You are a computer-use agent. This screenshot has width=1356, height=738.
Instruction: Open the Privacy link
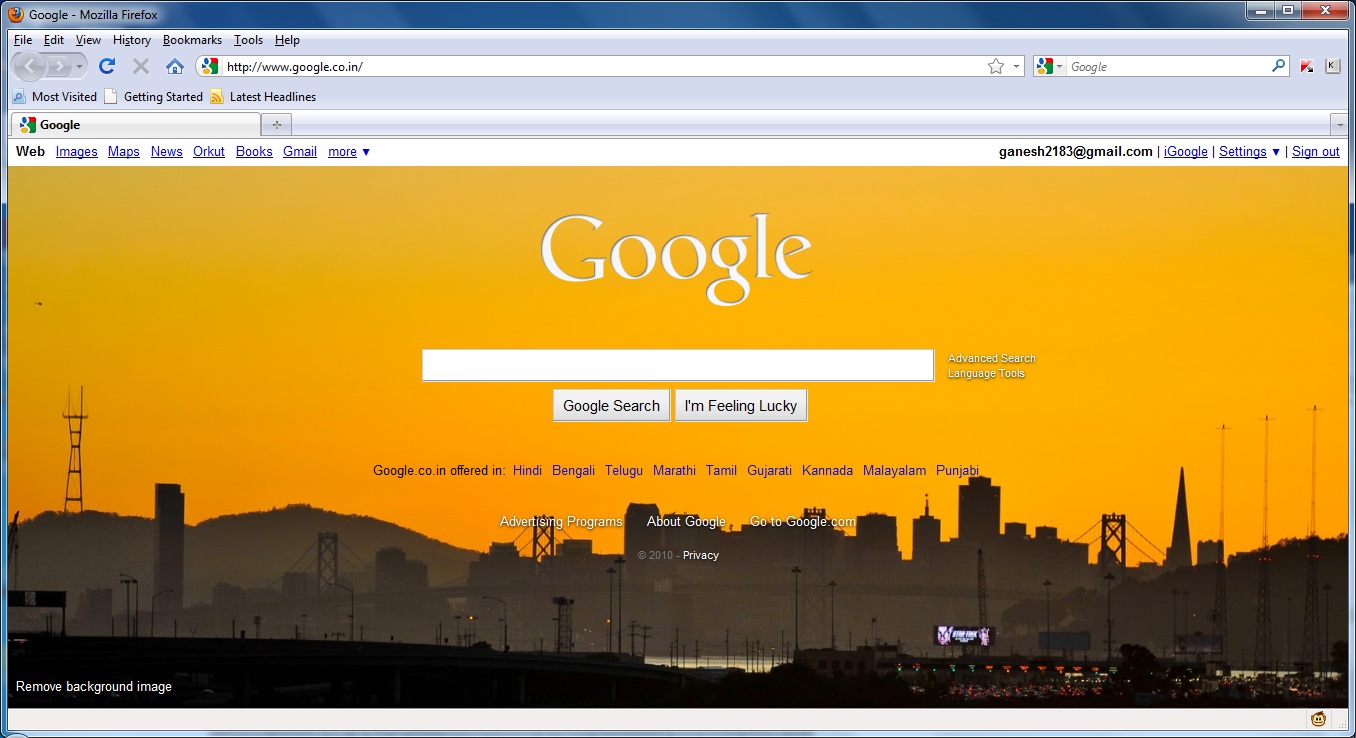(701, 555)
